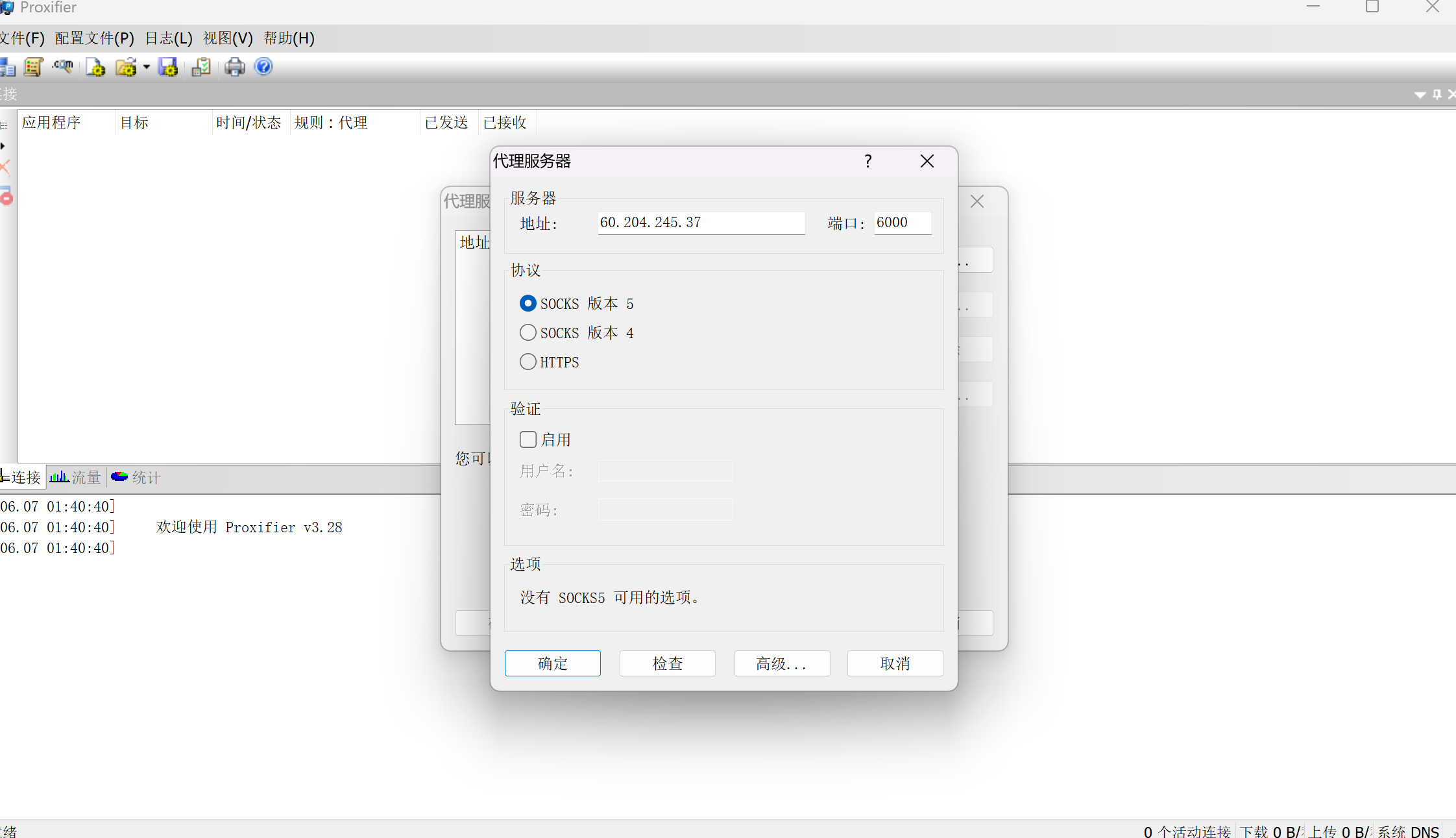Click the 端口 port input field
This screenshot has width=1456, height=838.
pos(903,223)
